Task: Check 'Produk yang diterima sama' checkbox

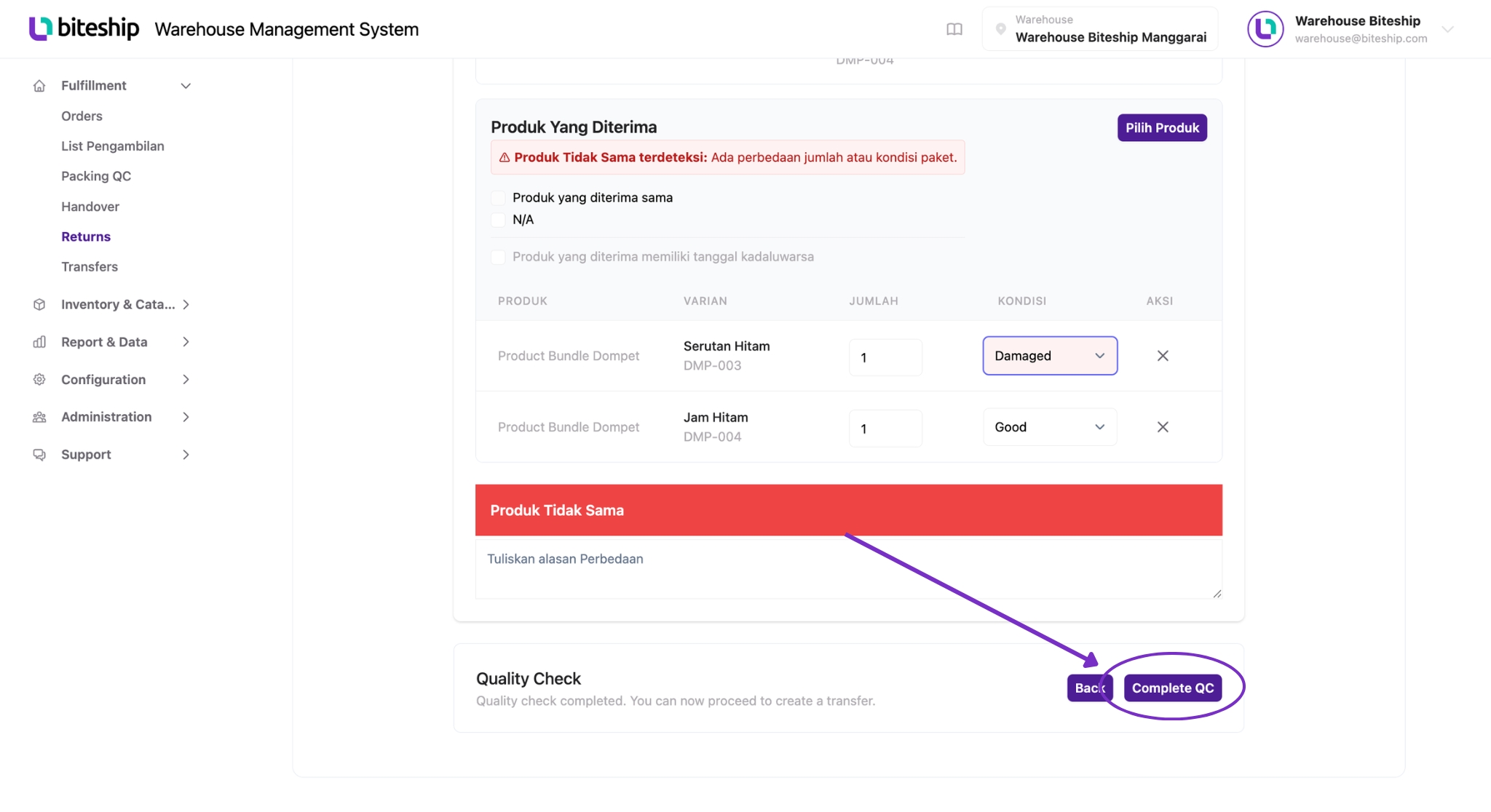Action: click(498, 198)
